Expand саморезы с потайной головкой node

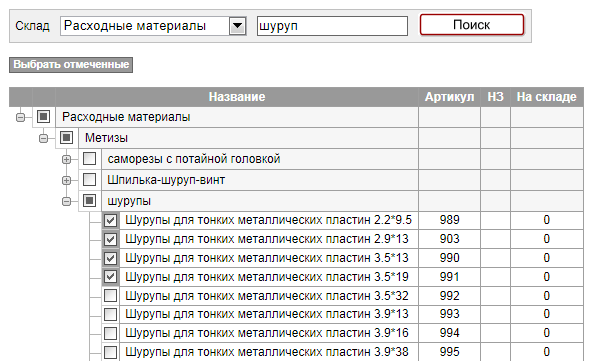tap(67, 160)
